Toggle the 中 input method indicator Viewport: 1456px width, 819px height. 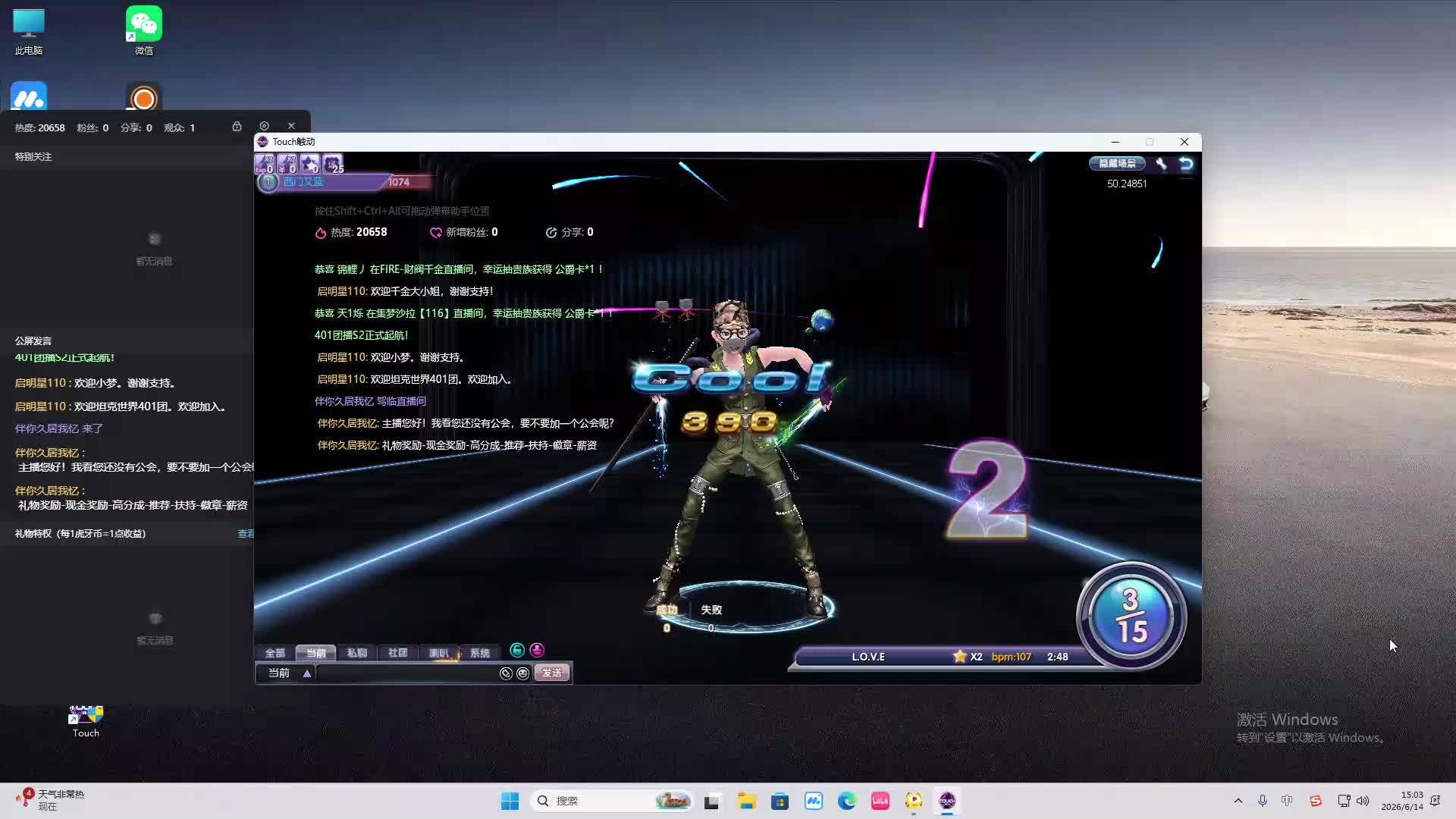click(x=1287, y=801)
